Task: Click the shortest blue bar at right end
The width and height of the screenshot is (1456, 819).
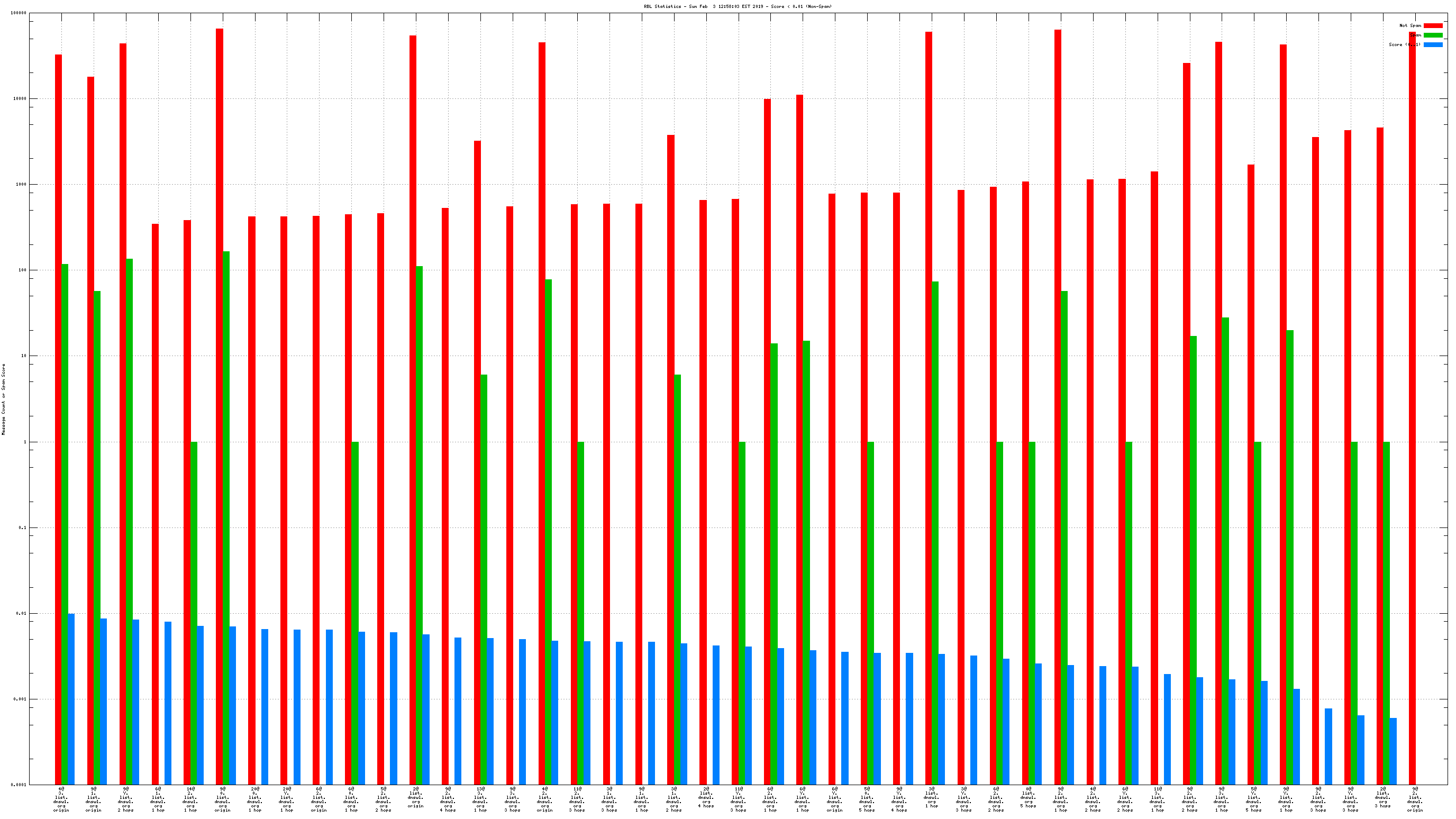Action: pyautogui.click(x=1393, y=751)
